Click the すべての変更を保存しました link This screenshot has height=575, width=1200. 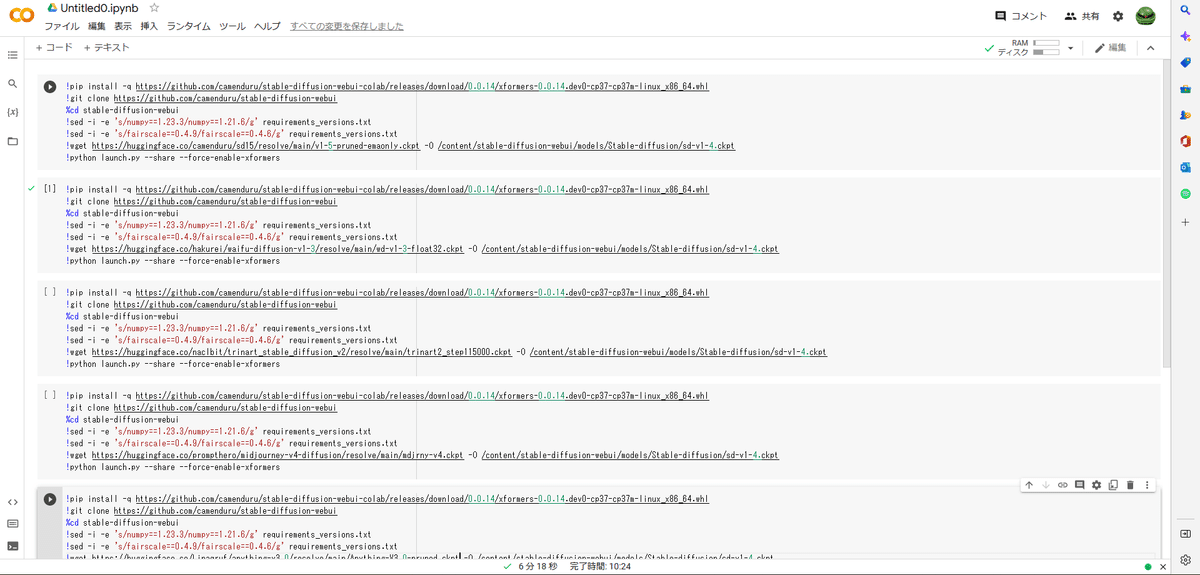(x=347, y=26)
